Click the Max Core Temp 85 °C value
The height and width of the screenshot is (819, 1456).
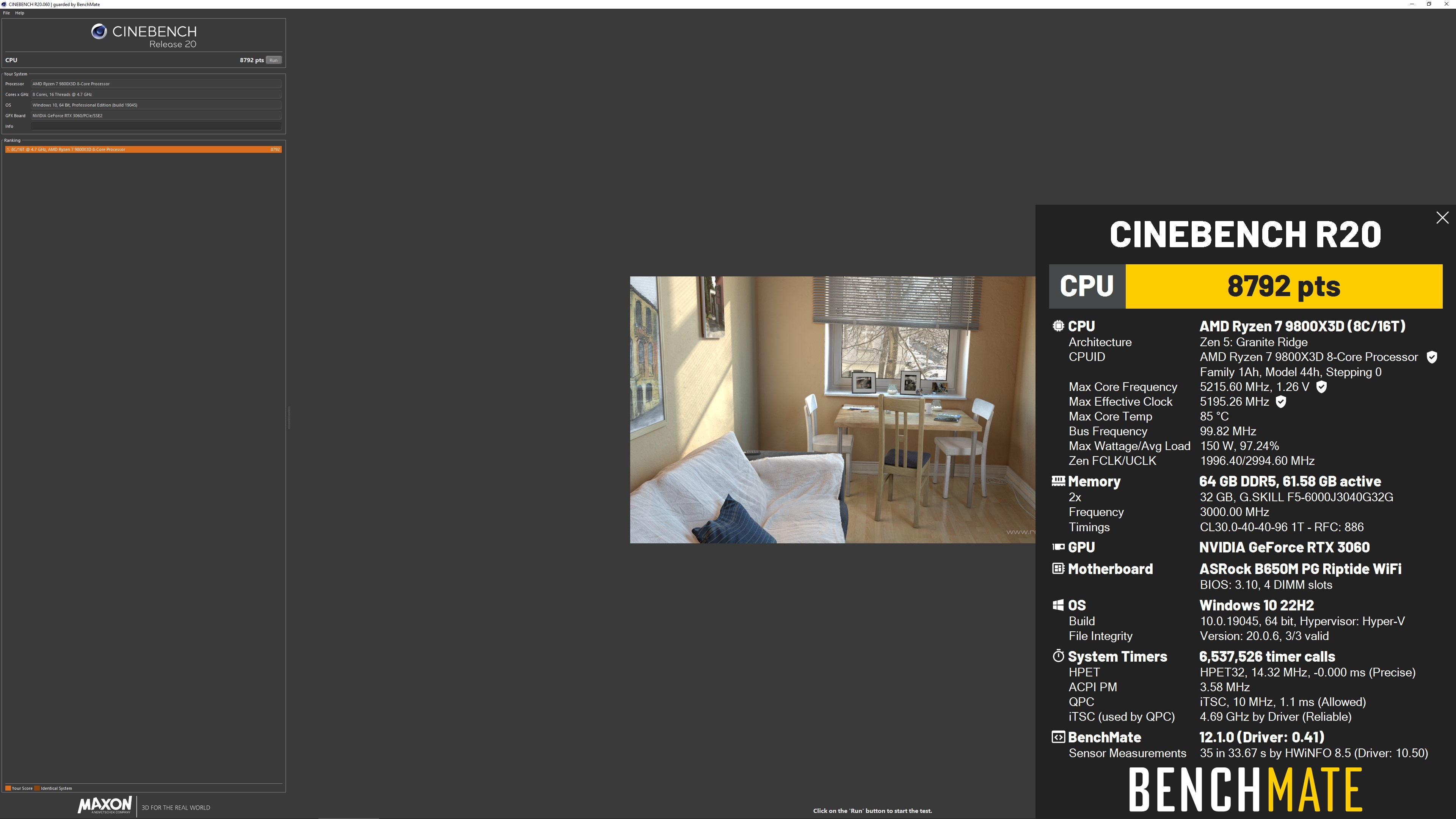coord(1214,417)
